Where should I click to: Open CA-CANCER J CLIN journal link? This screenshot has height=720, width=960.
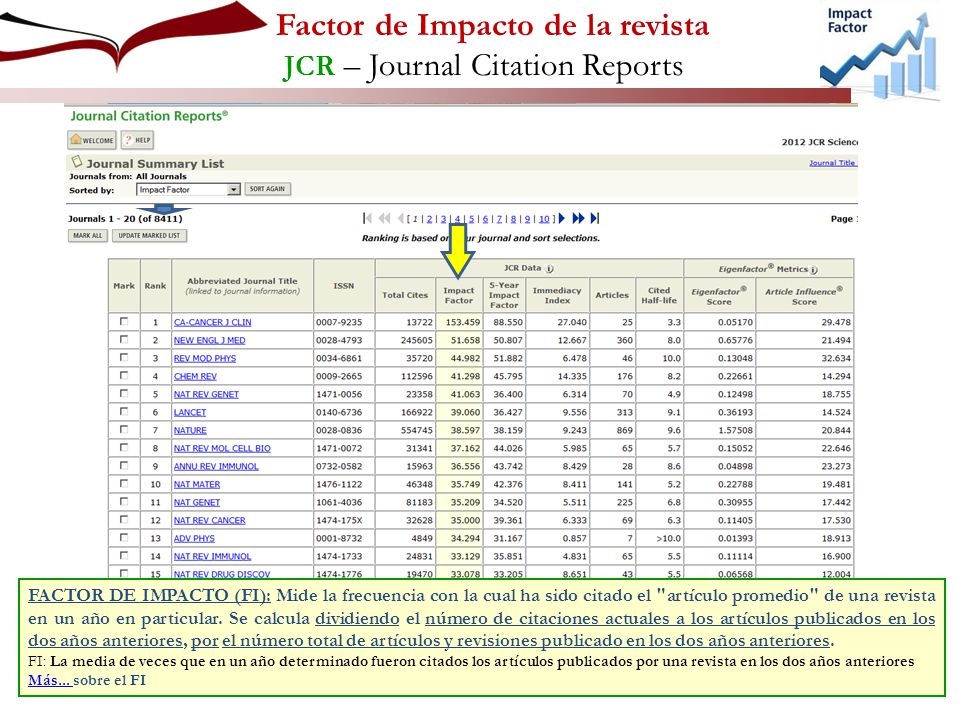(x=212, y=322)
